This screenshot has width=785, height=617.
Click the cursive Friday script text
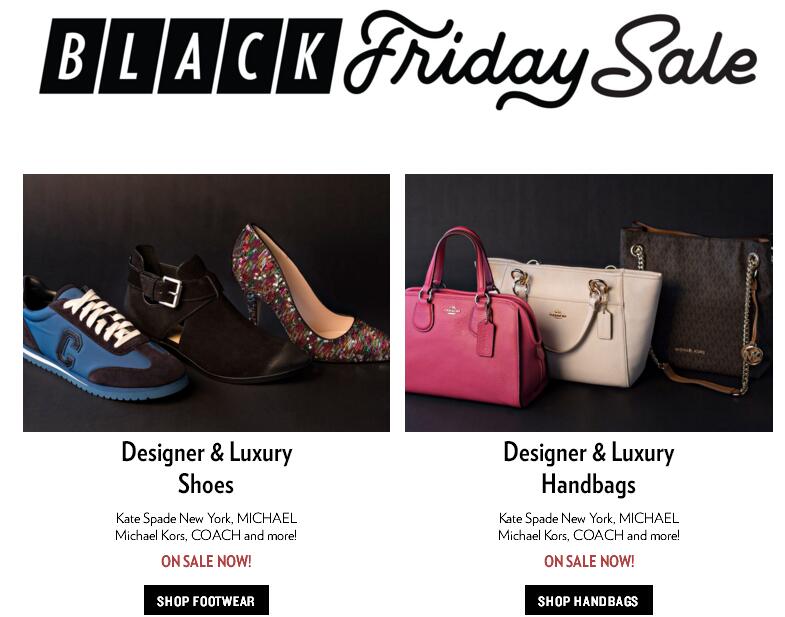pyautogui.click(x=466, y=59)
